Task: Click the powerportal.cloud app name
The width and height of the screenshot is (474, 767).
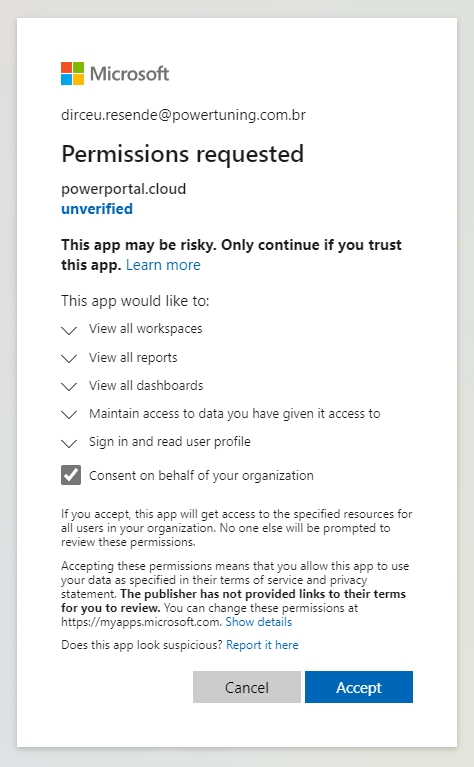Action: click(x=124, y=189)
